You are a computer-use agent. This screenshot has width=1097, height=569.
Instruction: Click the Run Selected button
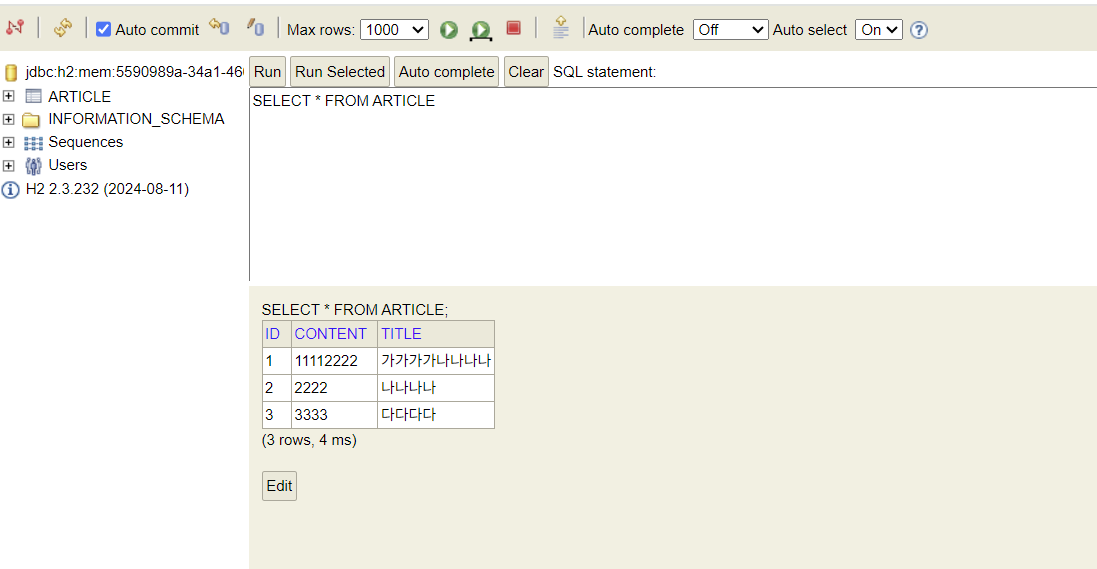[340, 71]
